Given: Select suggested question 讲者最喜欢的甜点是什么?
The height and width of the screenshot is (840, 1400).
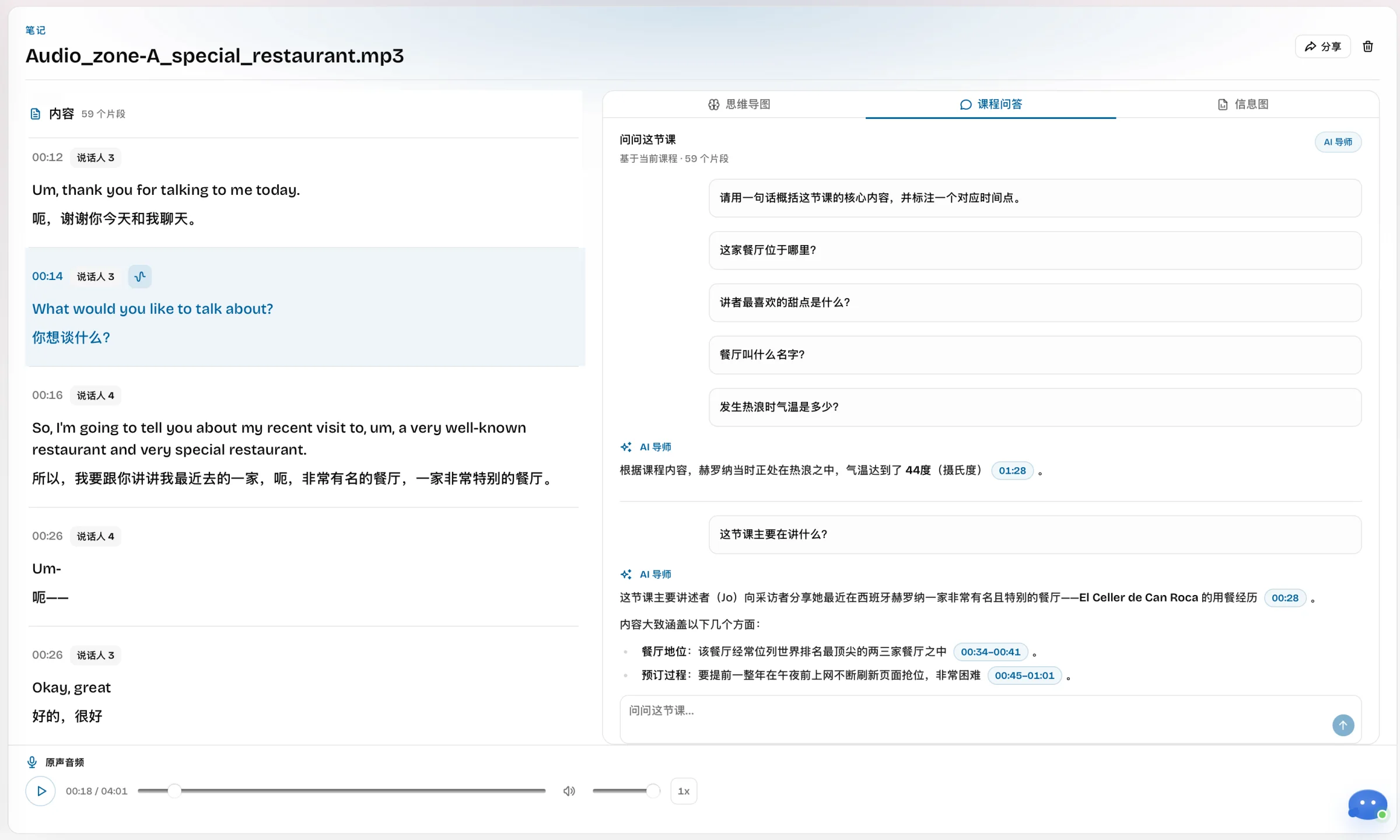Looking at the screenshot, I should [1035, 302].
